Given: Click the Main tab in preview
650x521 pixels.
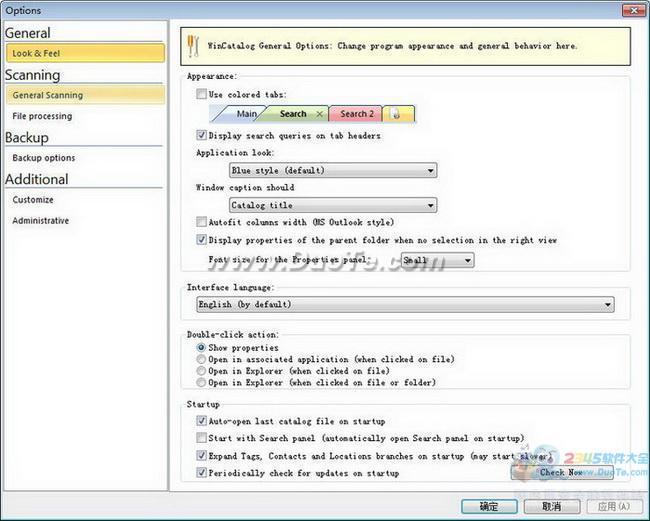Looking at the screenshot, I should (x=245, y=114).
